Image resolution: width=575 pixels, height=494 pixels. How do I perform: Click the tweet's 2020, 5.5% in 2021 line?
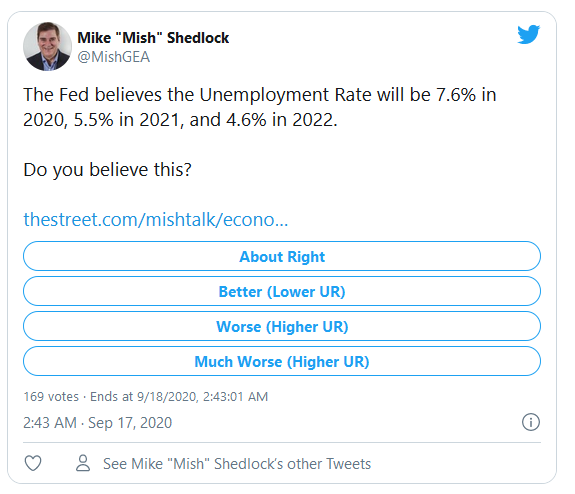(x=180, y=120)
